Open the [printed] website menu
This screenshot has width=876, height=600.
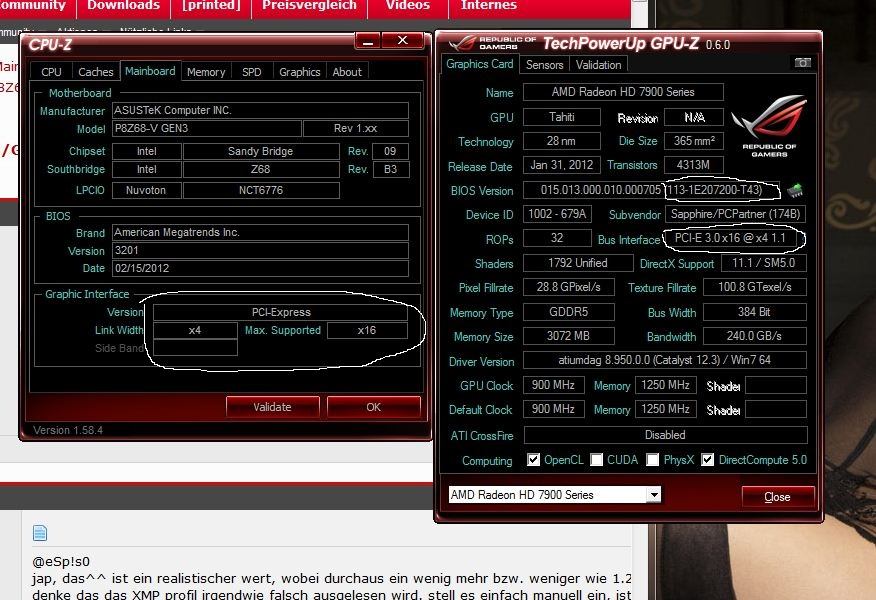[x=211, y=6]
